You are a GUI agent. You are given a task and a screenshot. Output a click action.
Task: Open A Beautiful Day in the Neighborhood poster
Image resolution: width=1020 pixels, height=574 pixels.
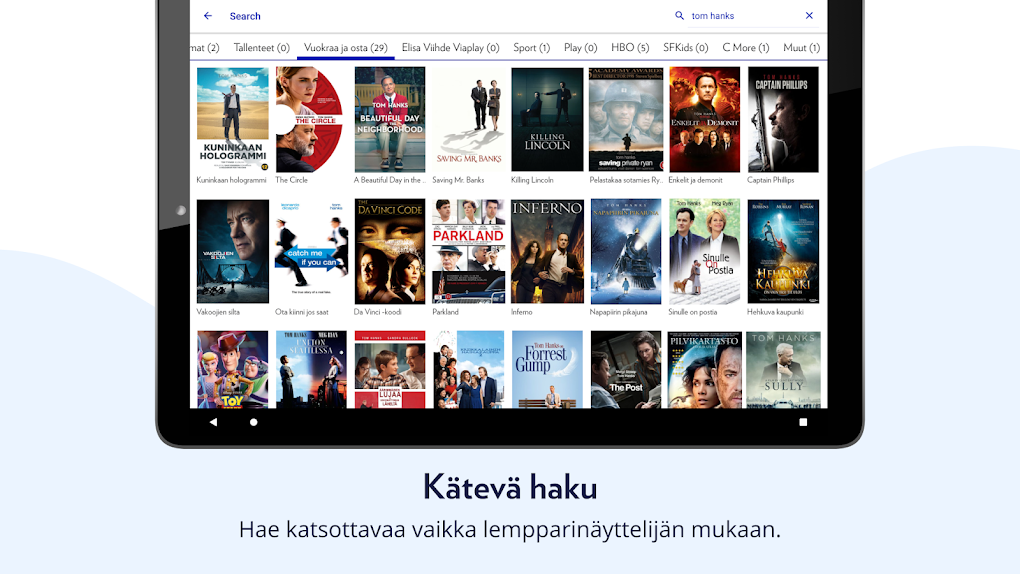[x=390, y=119]
